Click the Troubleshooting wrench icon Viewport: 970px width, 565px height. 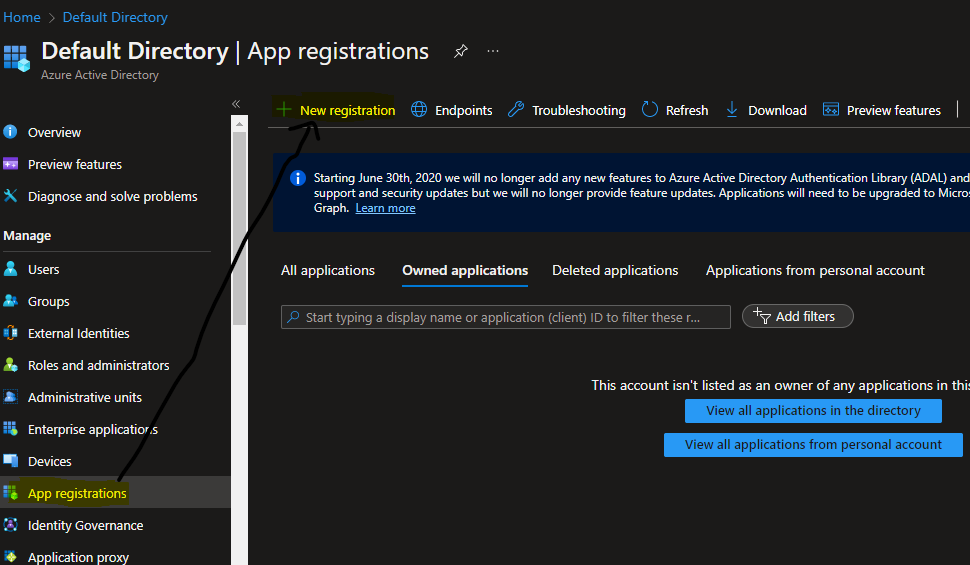click(x=516, y=110)
